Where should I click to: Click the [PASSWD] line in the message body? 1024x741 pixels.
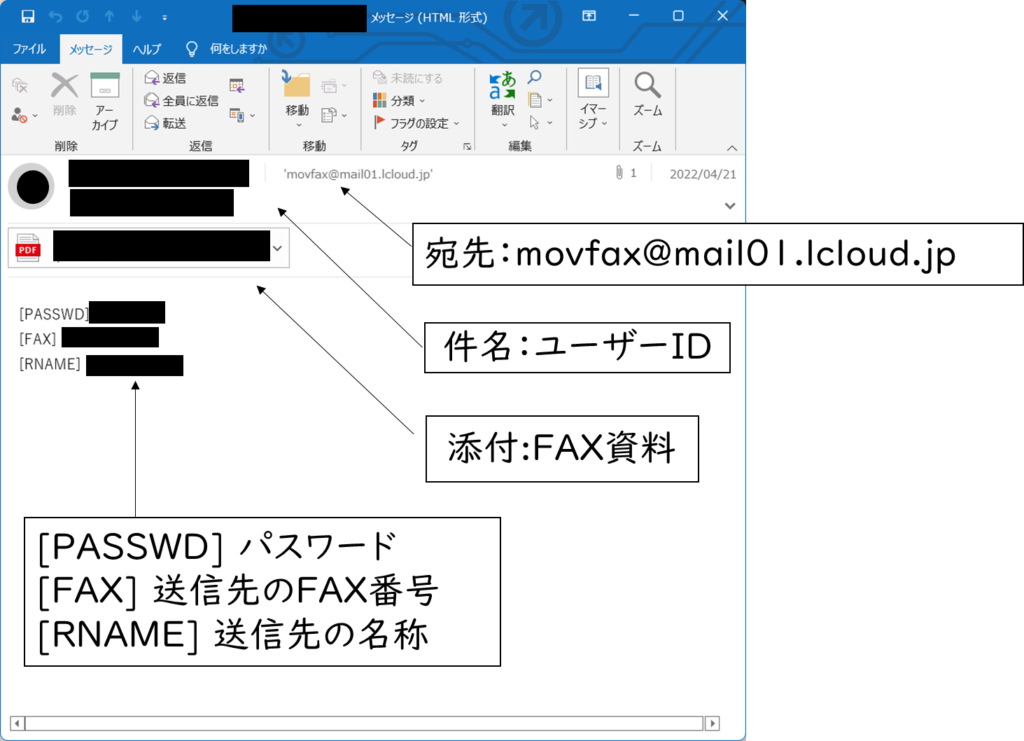point(91,314)
